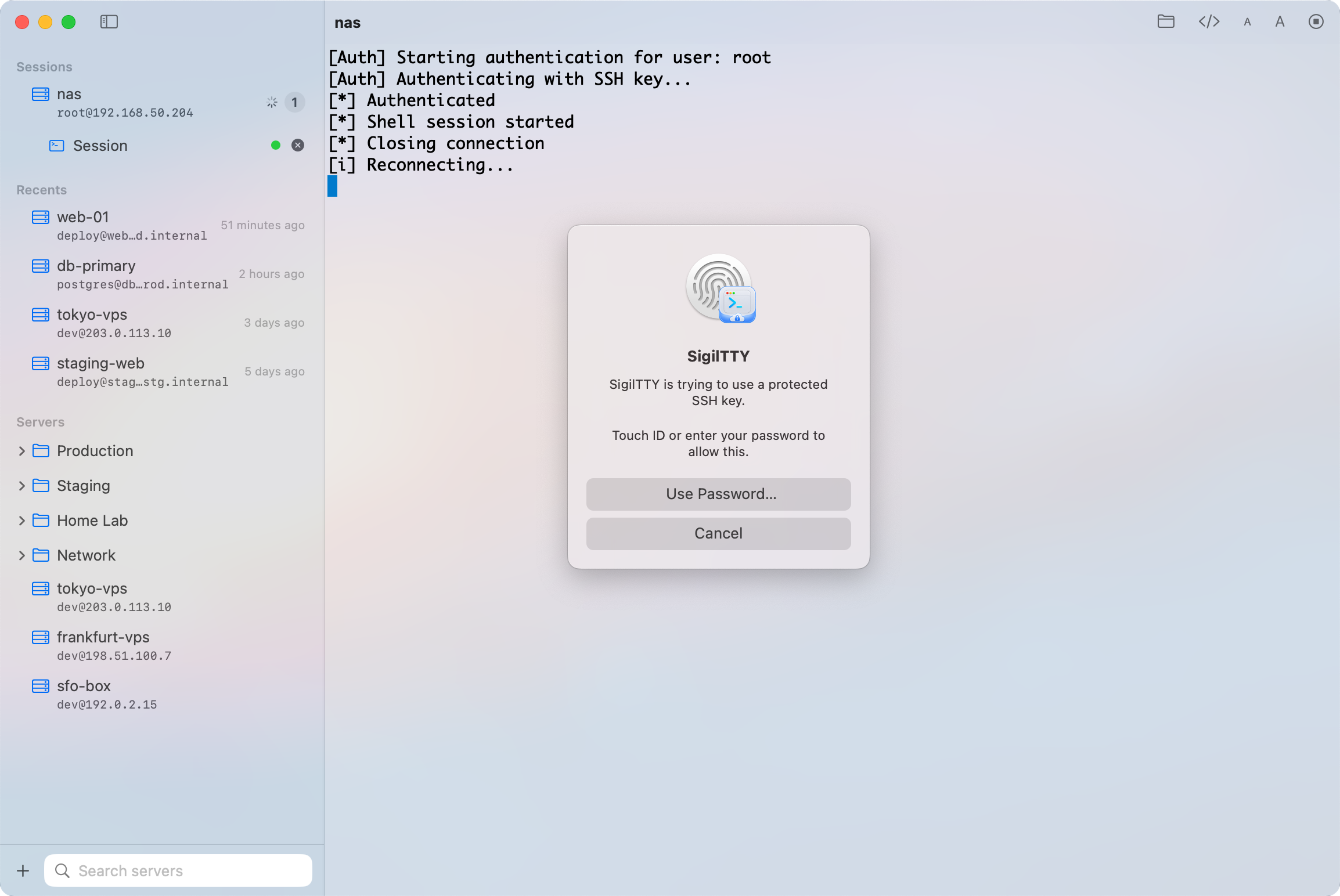Click the web-01 server icon in Recents
This screenshot has width=1340, height=896.
tap(41, 218)
